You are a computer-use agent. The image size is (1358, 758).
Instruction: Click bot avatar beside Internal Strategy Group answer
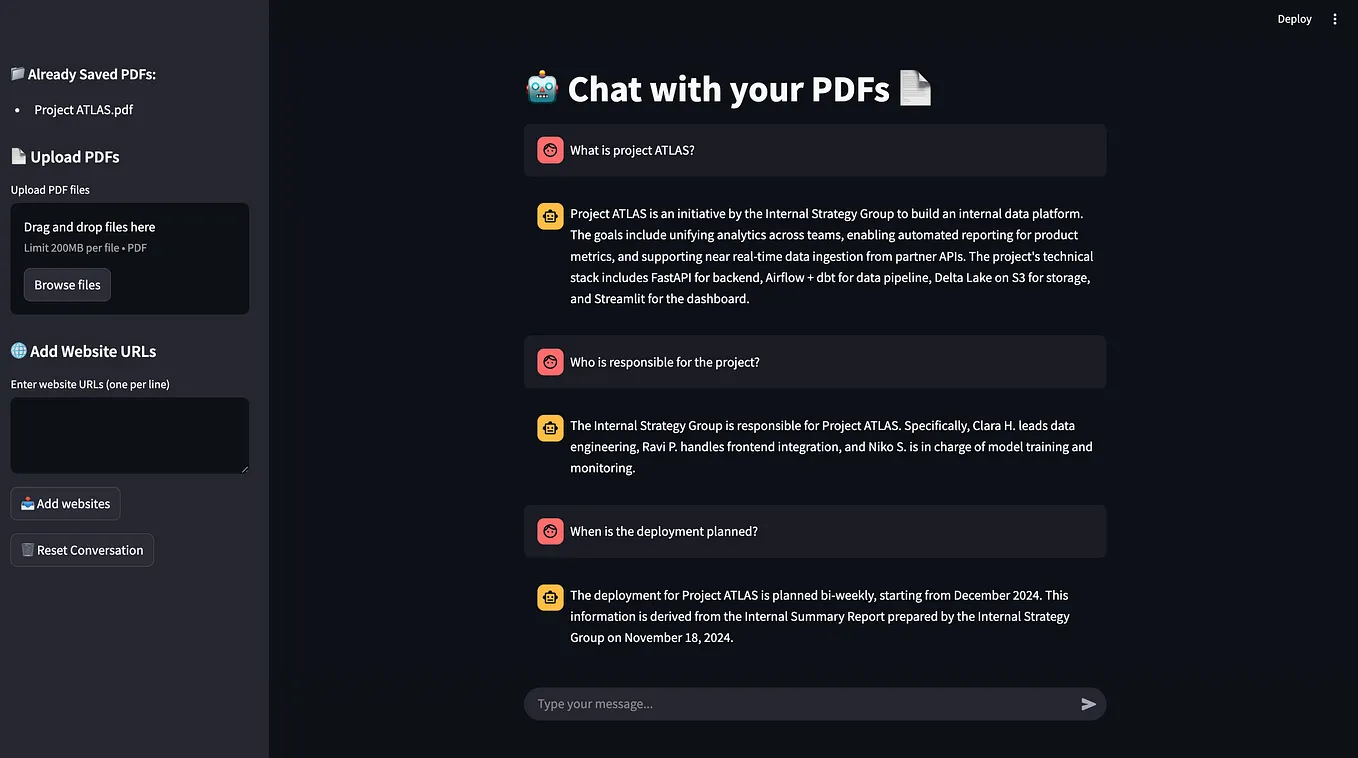click(550, 428)
